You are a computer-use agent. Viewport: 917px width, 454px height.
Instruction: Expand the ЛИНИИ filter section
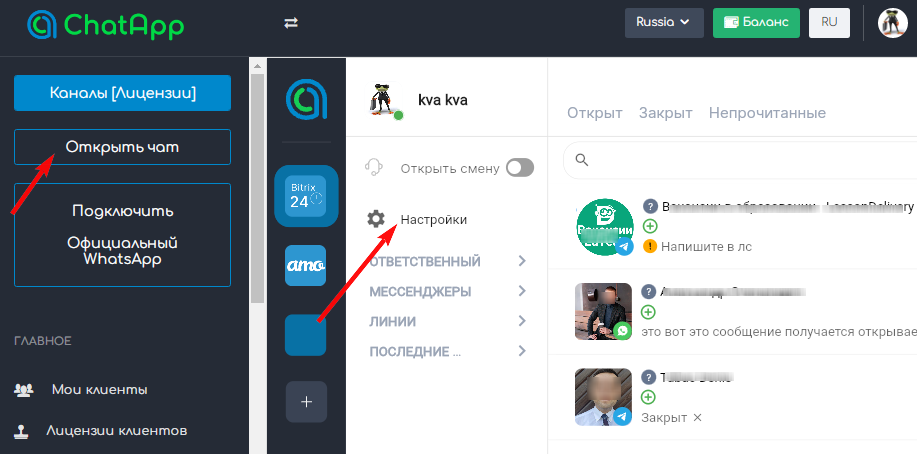(x=448, y=322)
